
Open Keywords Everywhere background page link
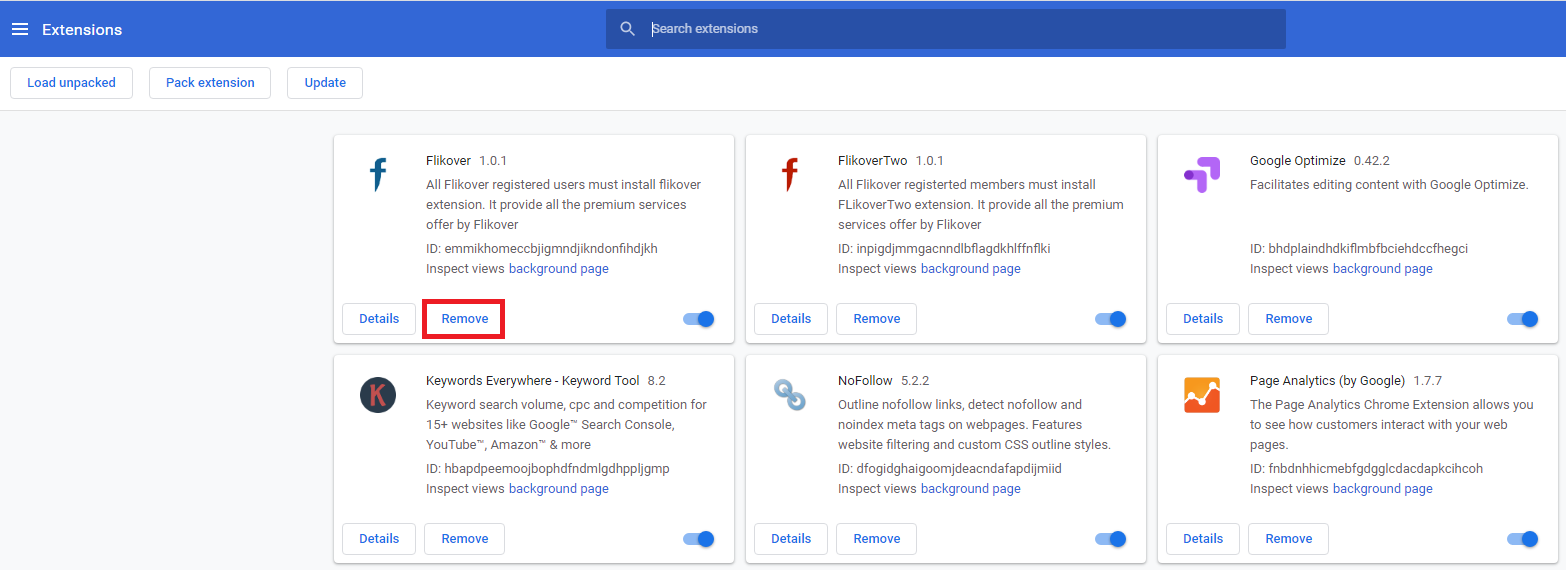pyautogui.click(x=559, y=489)
